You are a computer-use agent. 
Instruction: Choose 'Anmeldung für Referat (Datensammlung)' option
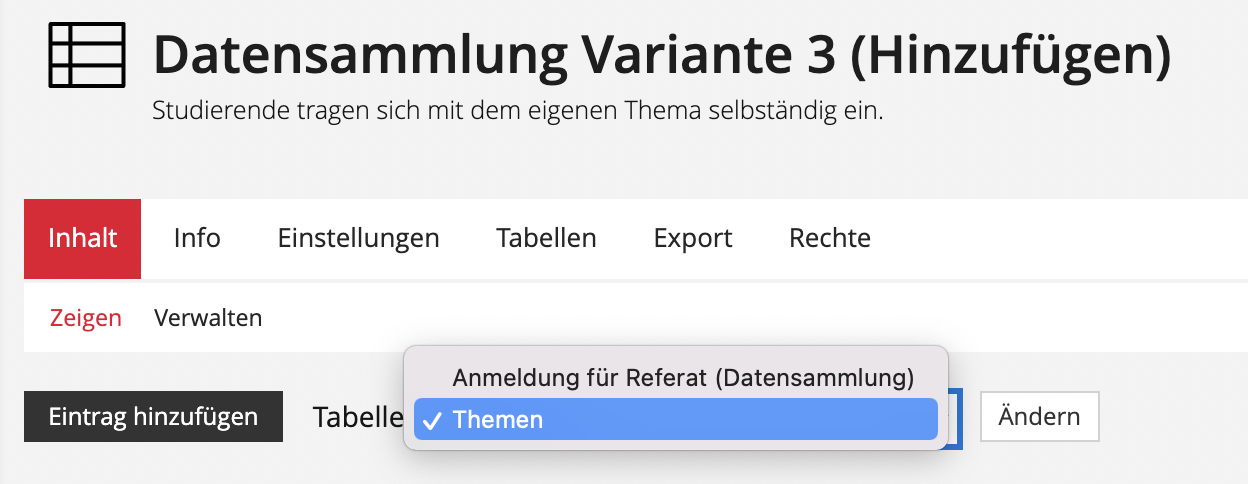click(x=683, y=378)
